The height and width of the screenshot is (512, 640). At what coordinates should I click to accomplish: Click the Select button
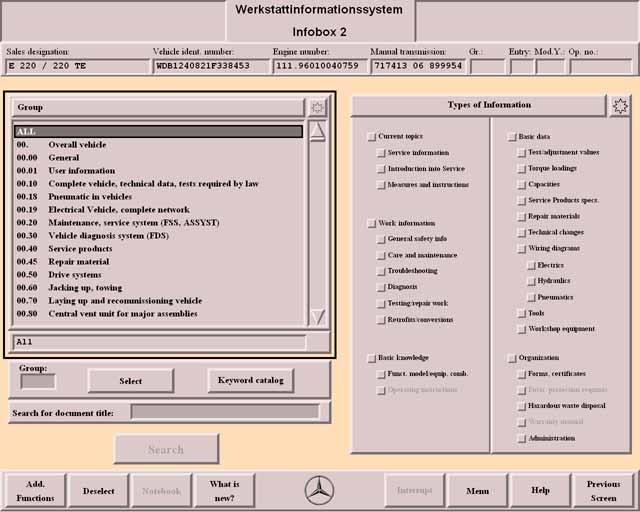point(131,381)
